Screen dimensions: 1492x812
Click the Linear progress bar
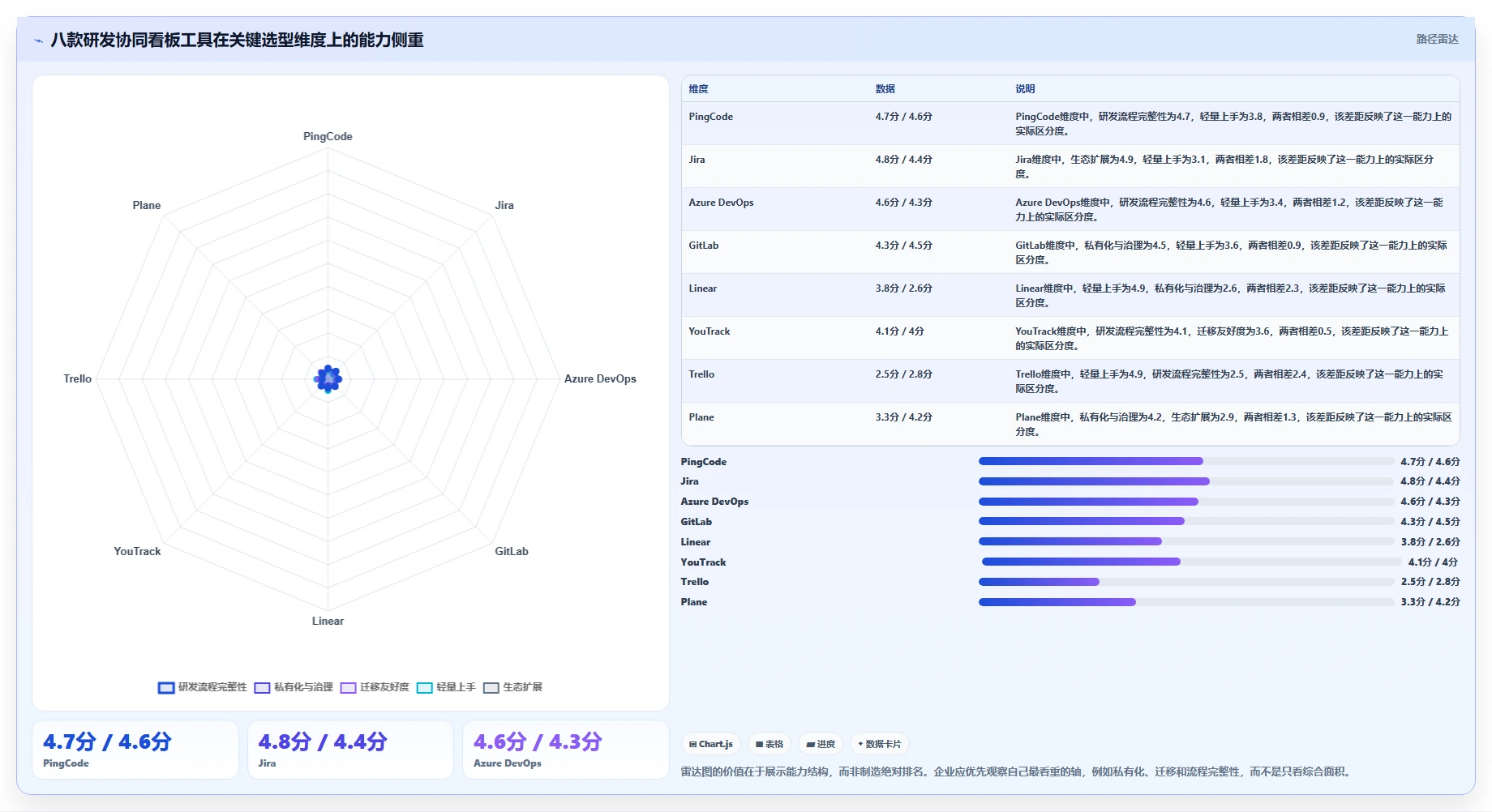(x=1186, y=541)
